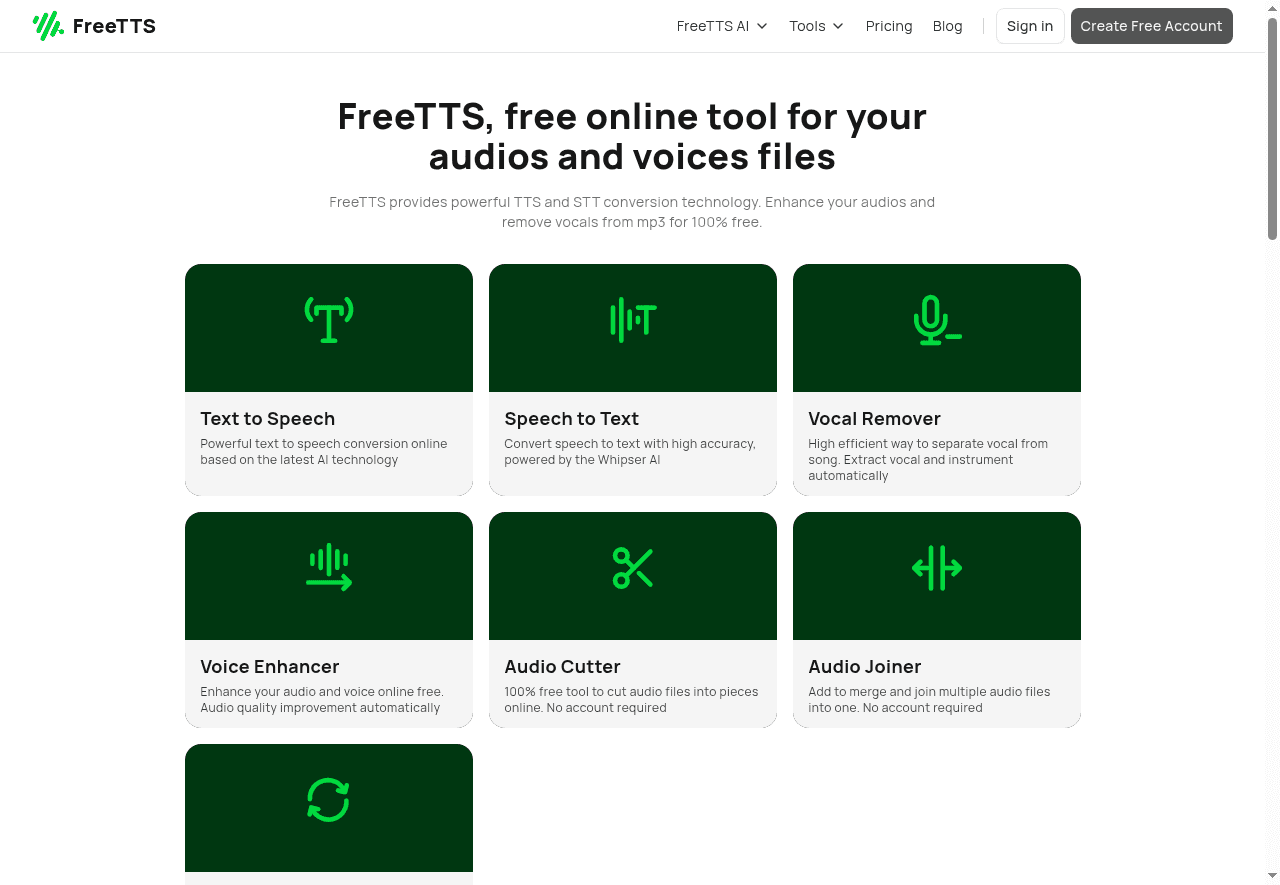Open the Pricing page
The image size is (1280, 885).
[888, 26]
